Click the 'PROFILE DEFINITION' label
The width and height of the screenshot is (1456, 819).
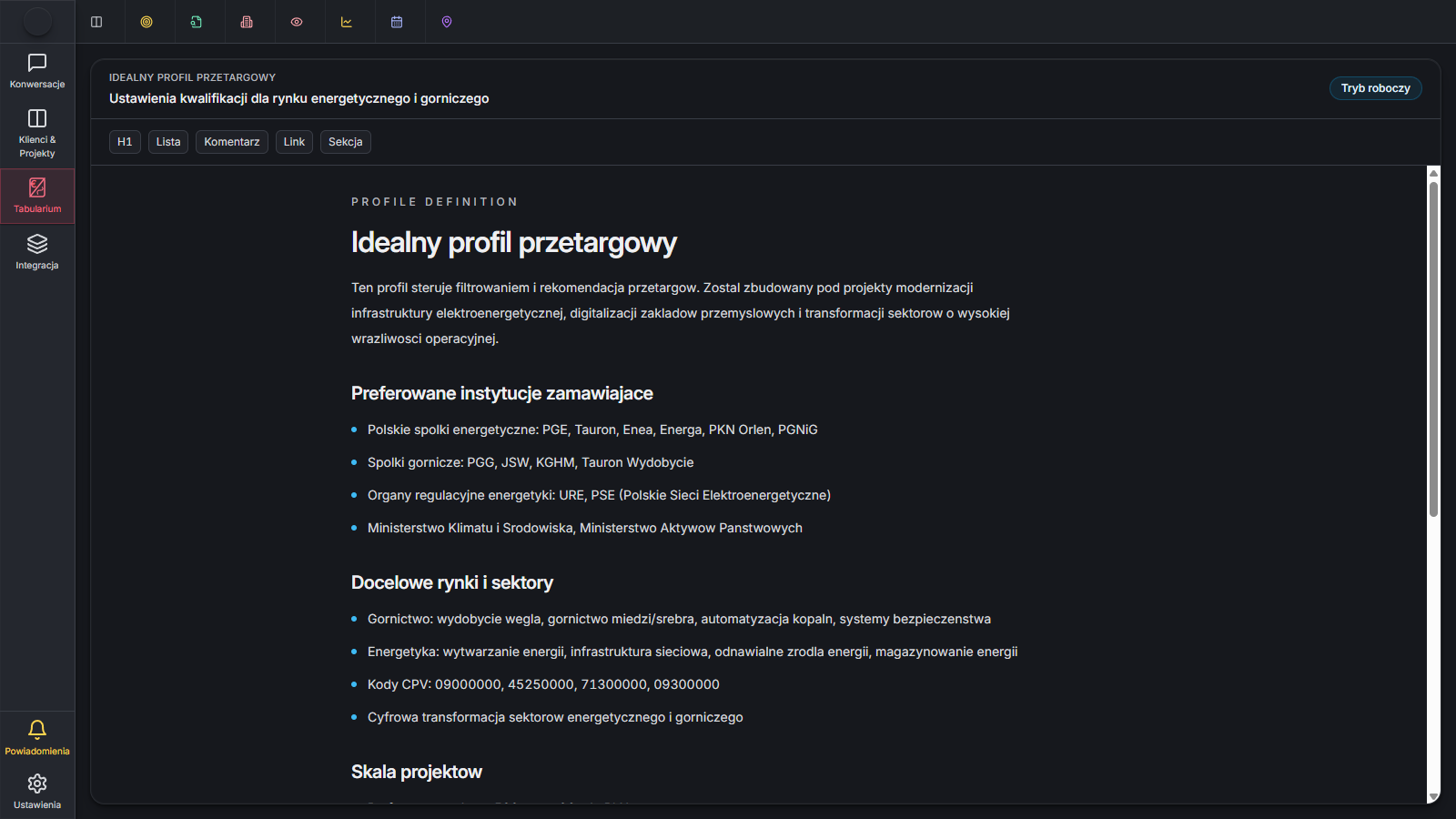pyautogui.click(x=435, y=202)
